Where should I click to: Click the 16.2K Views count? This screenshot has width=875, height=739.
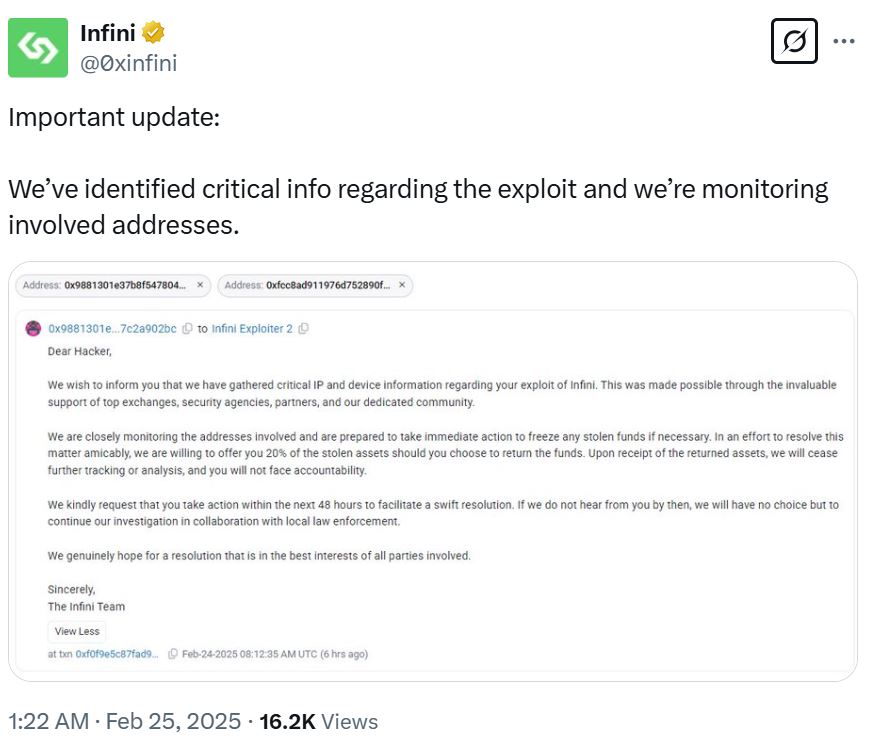319,721
